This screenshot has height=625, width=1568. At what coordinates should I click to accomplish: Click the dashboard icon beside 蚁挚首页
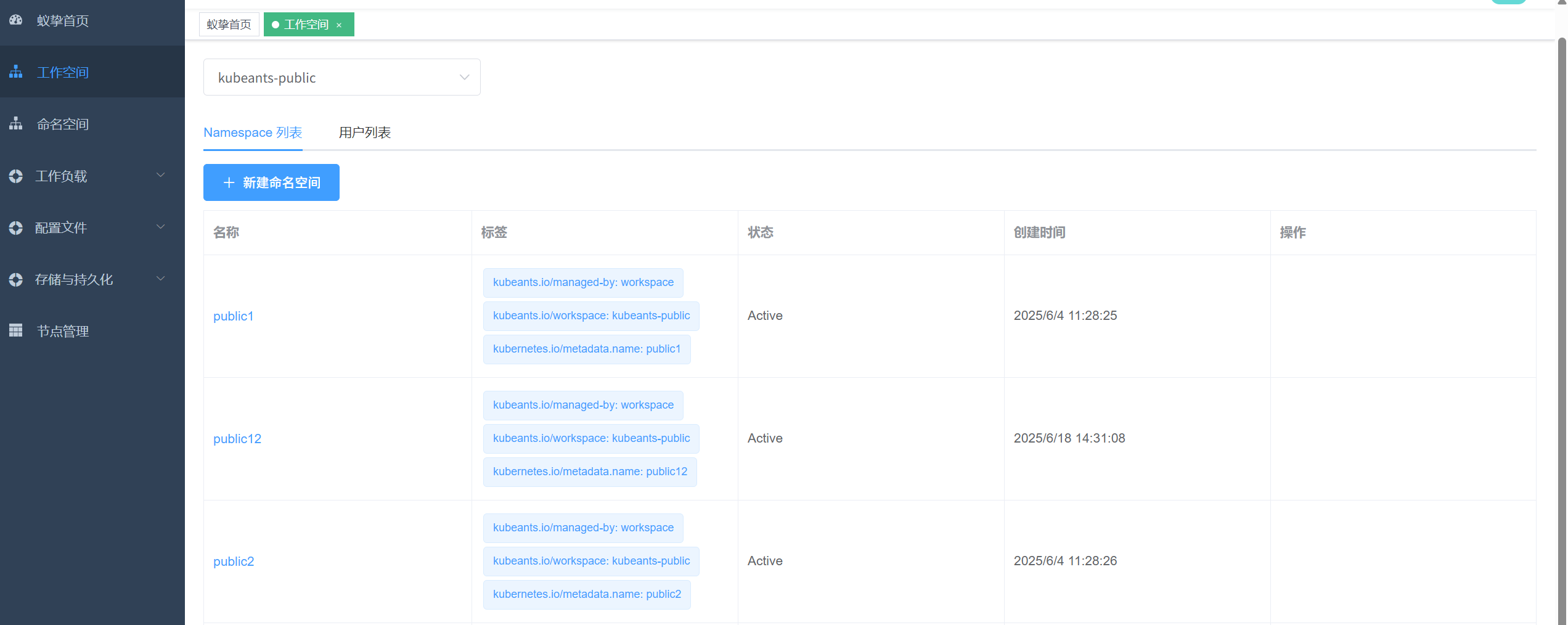tap(16, 20)
